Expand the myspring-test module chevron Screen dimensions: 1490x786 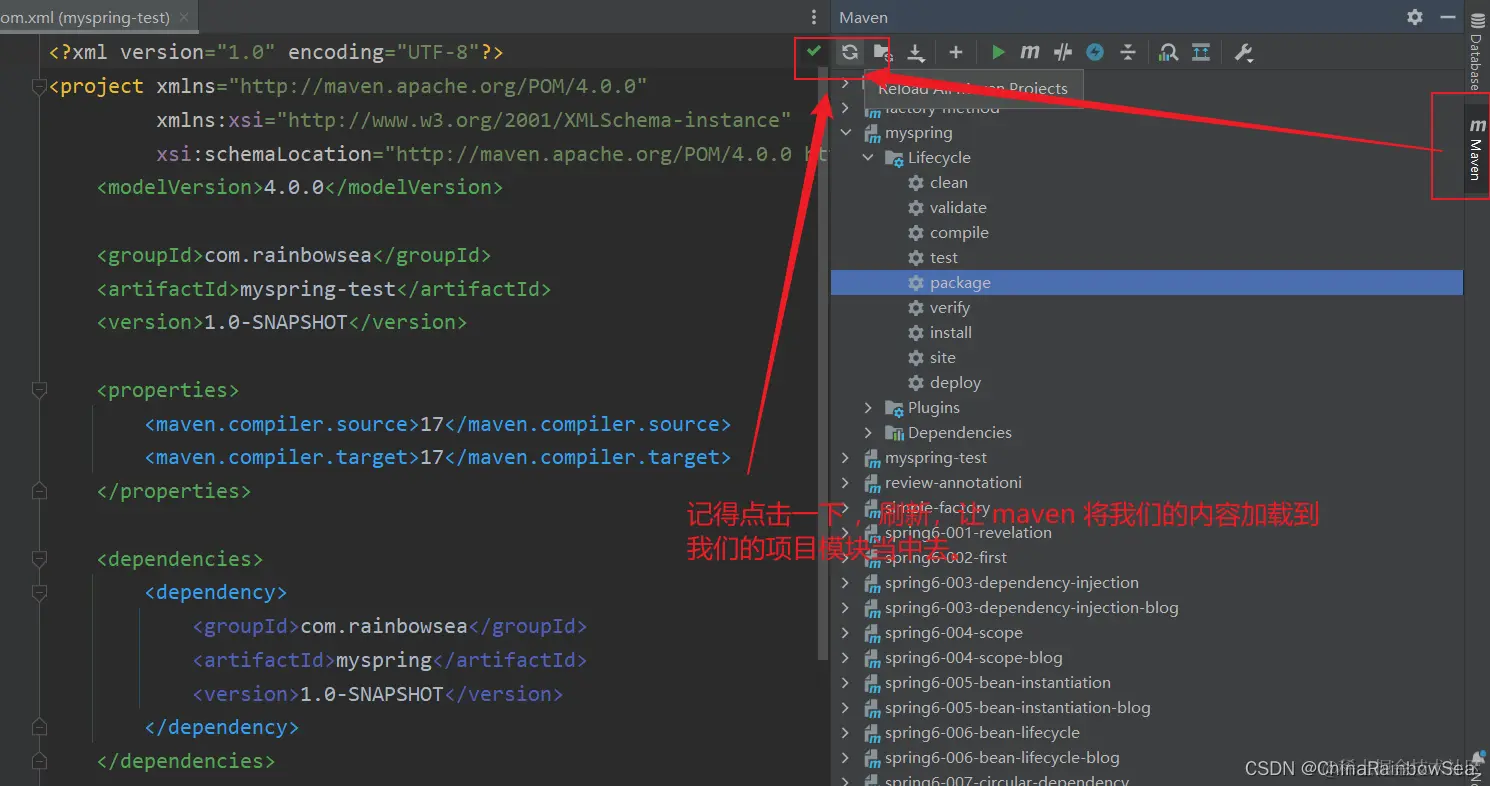(846, 457)
